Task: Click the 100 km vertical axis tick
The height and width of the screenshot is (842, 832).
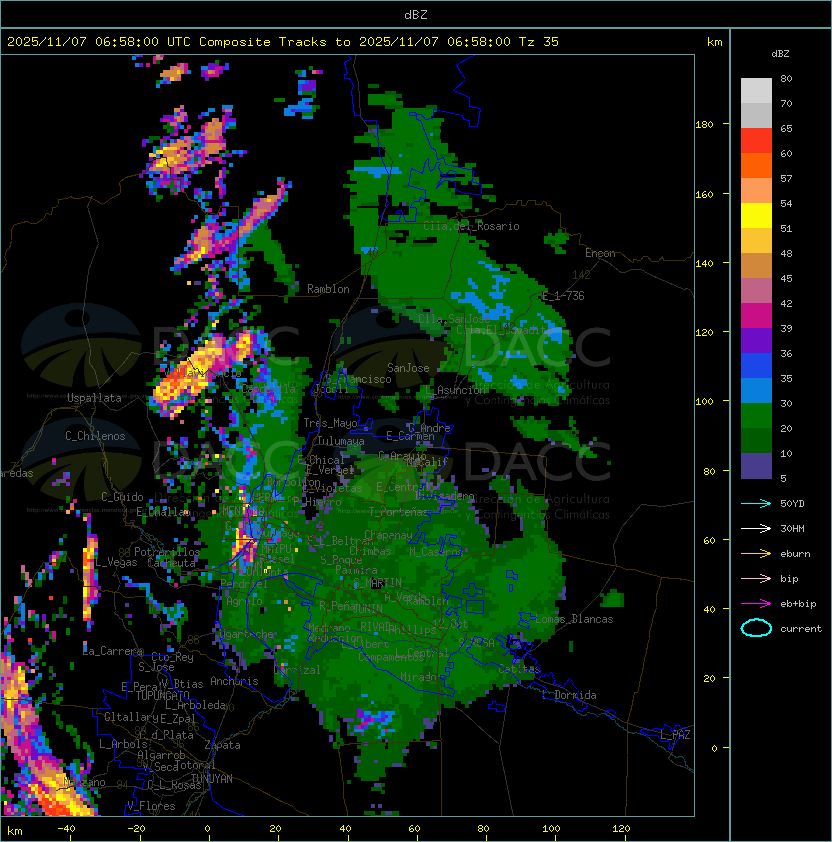Action: tap(704, 402)
